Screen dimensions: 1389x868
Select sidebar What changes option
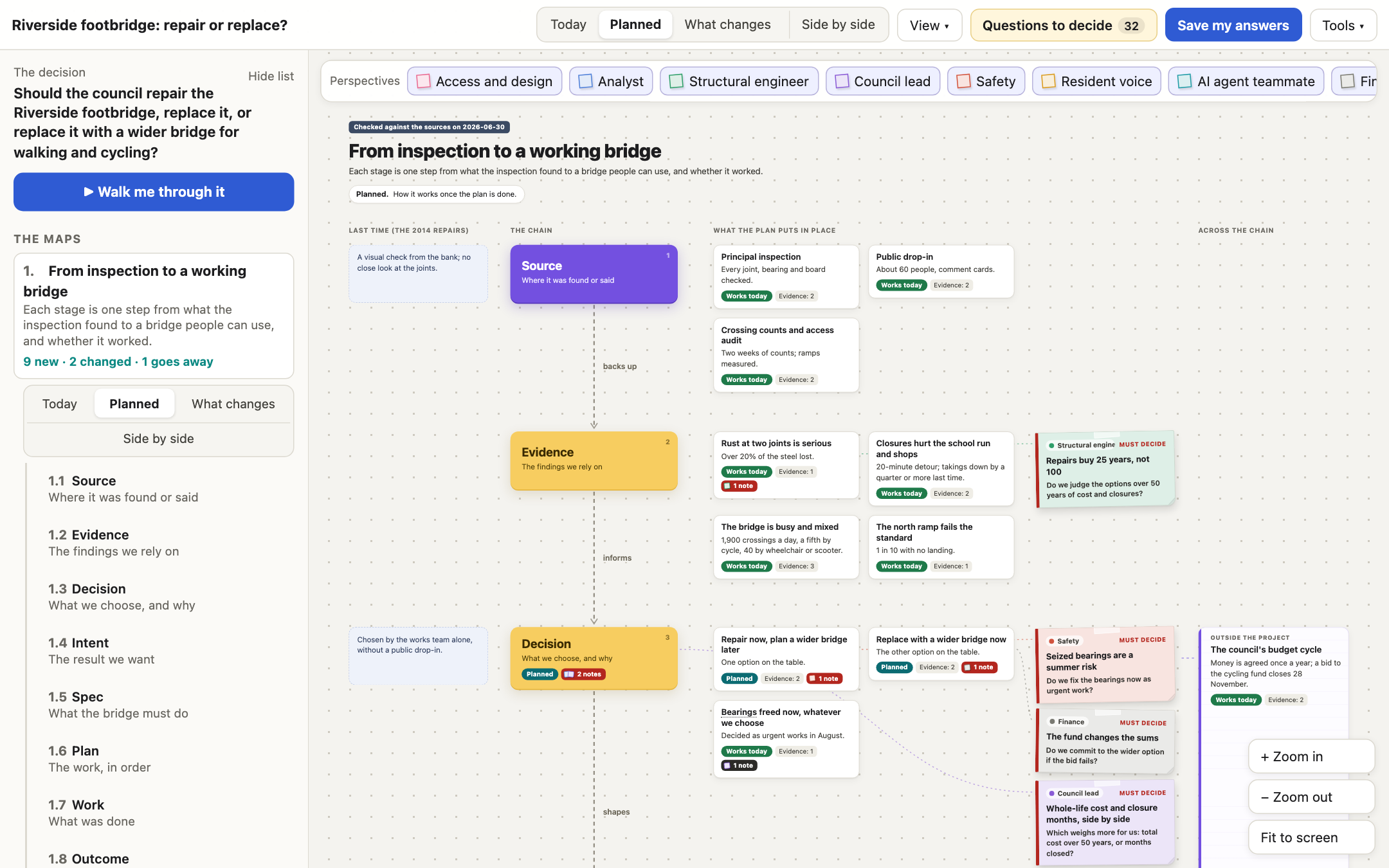pyautogui.click(x=233, y=404)
